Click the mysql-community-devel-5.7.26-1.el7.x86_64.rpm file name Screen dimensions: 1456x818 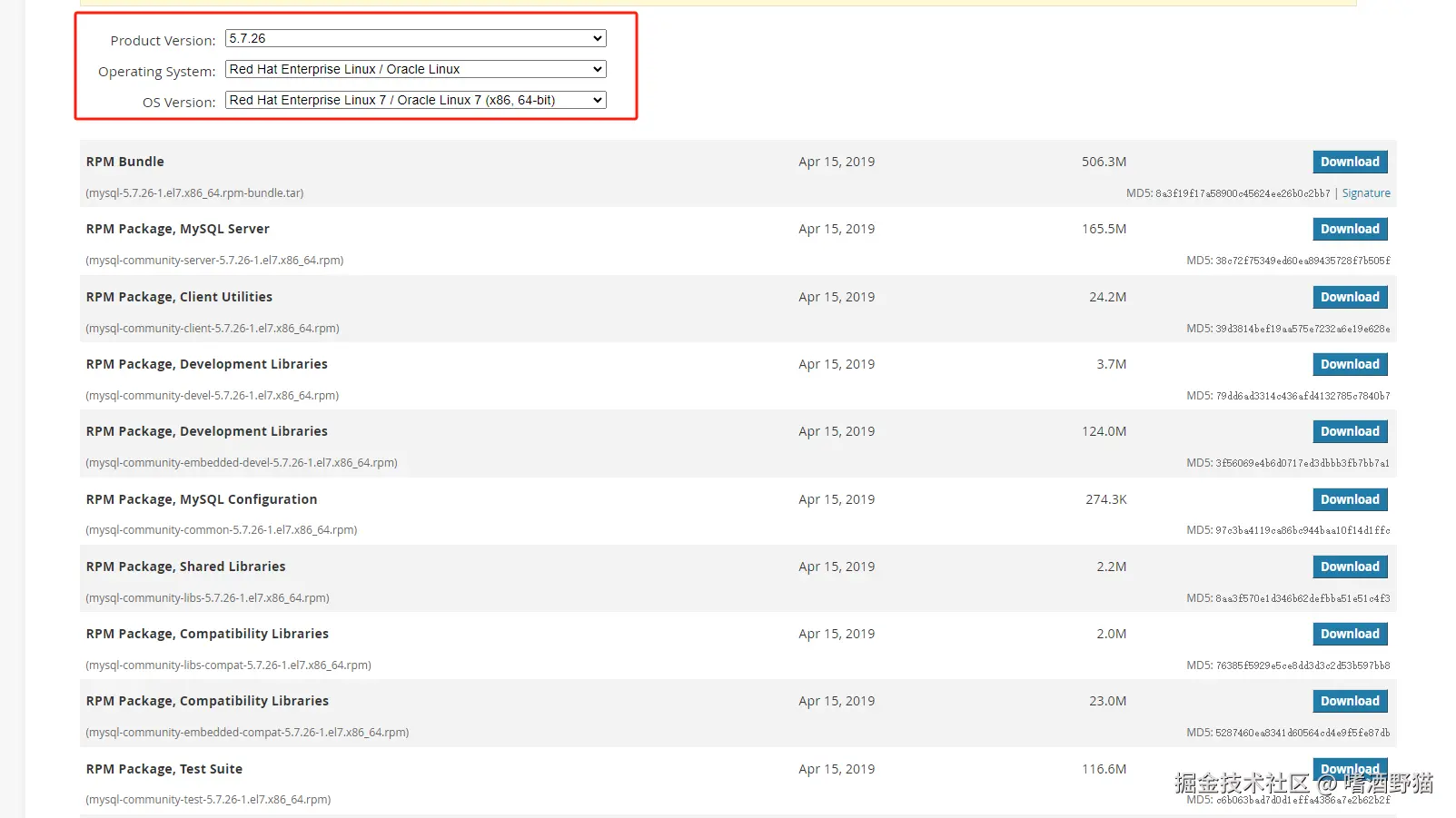coord(213,396)
